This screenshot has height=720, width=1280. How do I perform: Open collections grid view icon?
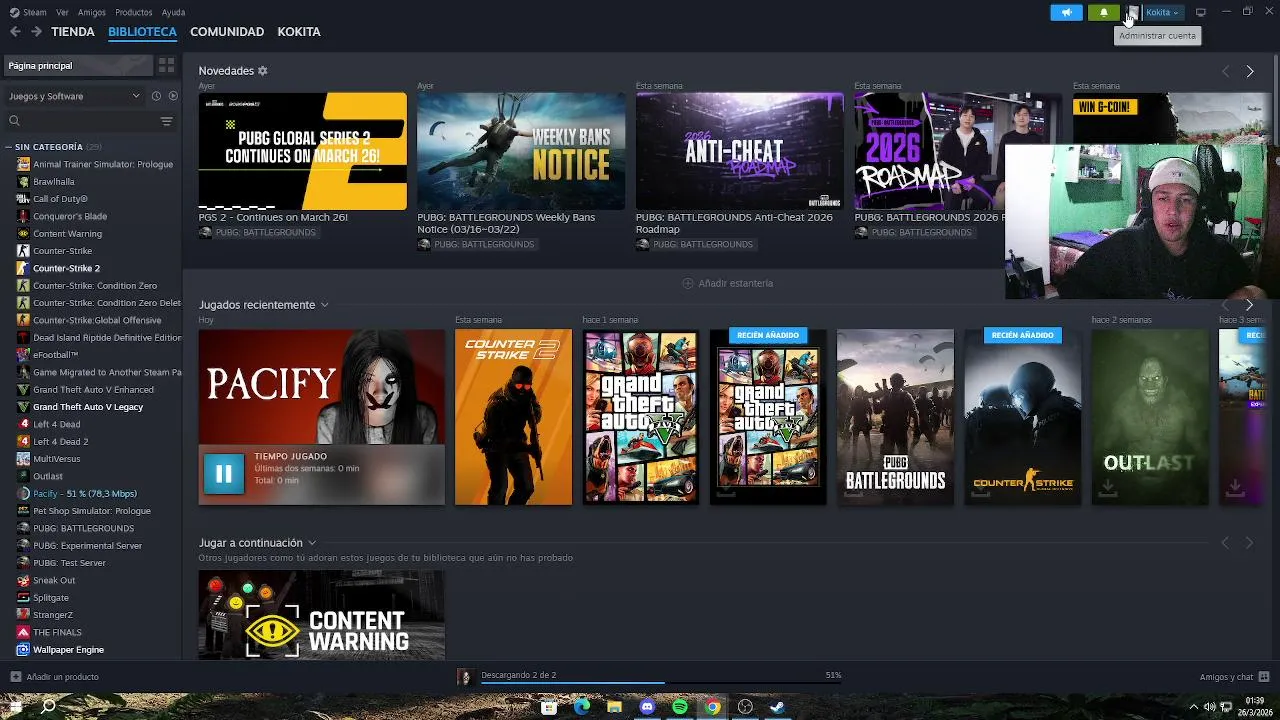[166, 66]
